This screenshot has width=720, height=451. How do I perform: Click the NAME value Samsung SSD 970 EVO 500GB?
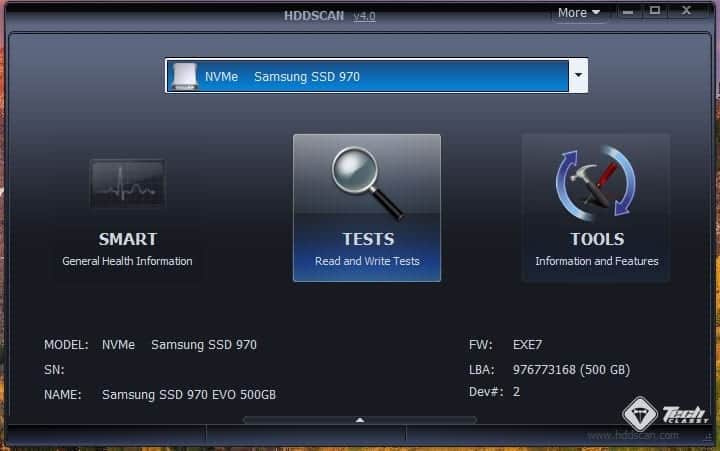pos(189,395)
